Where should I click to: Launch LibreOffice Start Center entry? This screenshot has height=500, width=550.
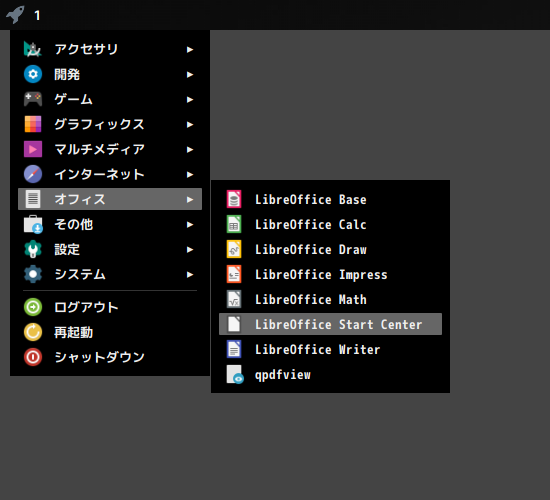tap(330, 324)
